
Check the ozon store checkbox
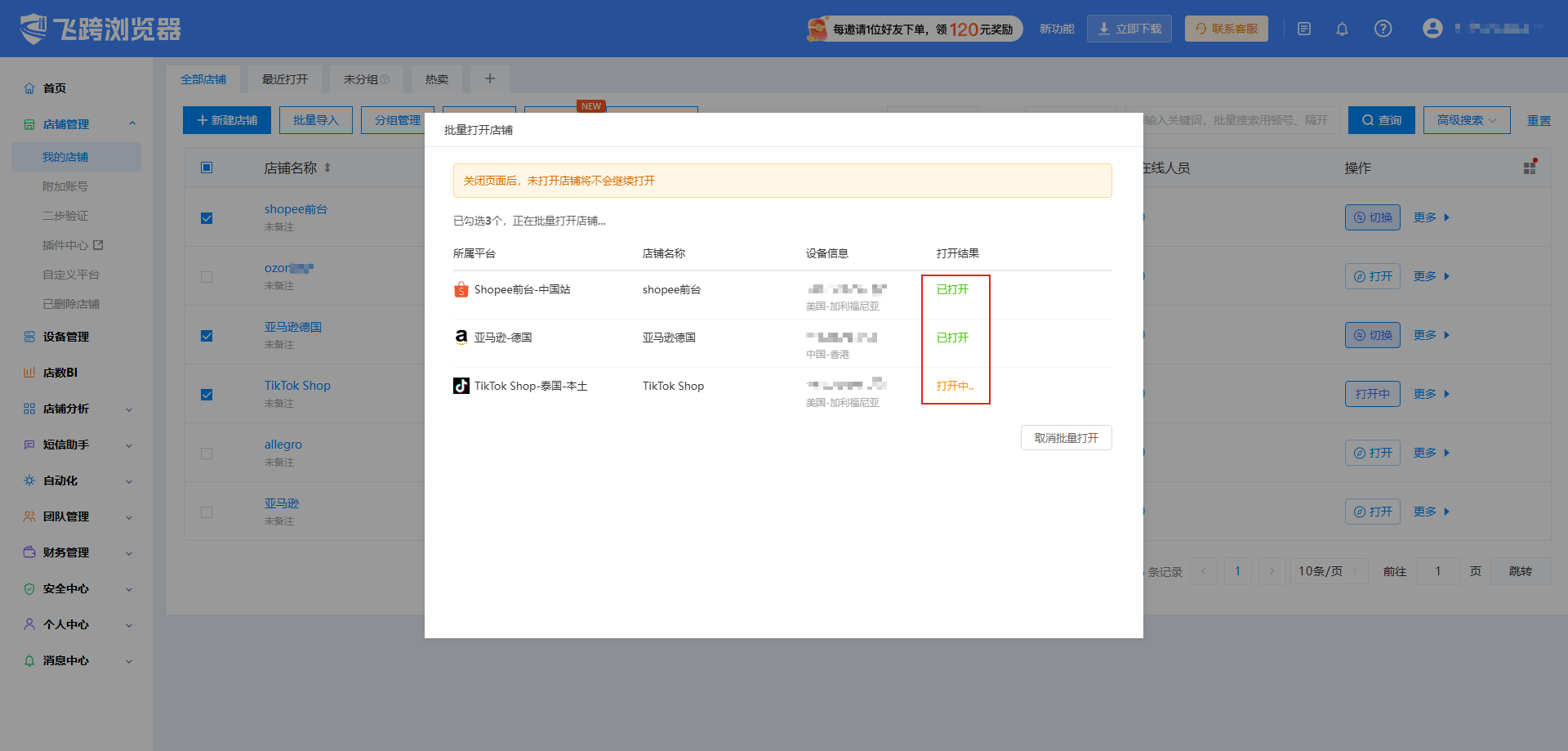tap(207, 277)
